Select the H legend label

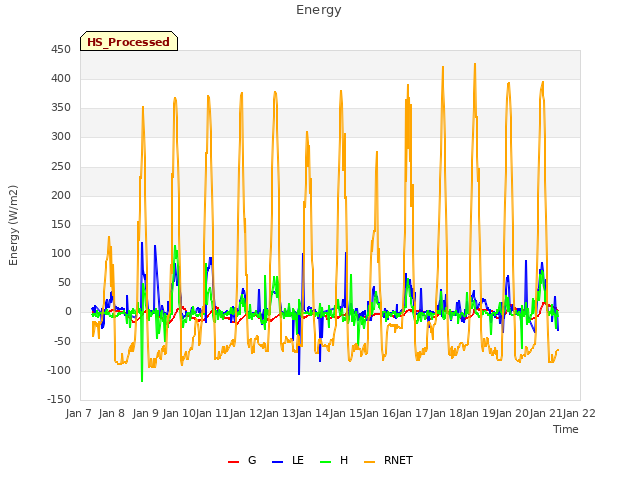344,460
